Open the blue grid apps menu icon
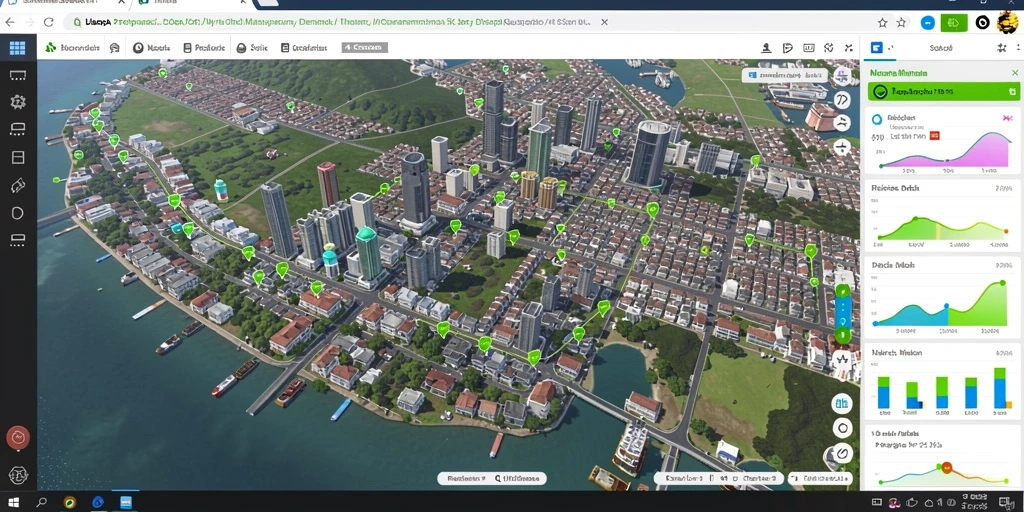This screenshot has height=512, width=1024. point(18,48)
